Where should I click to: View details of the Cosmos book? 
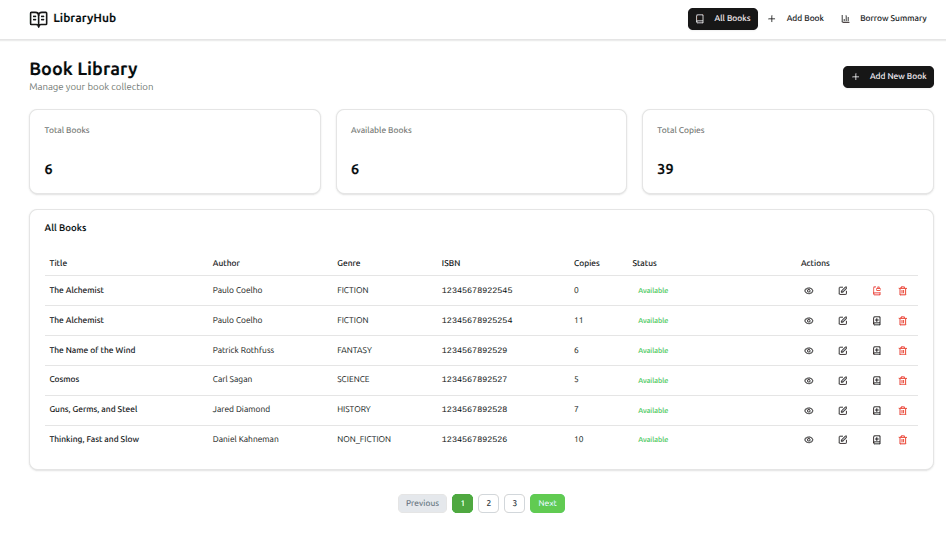(809, 380)
